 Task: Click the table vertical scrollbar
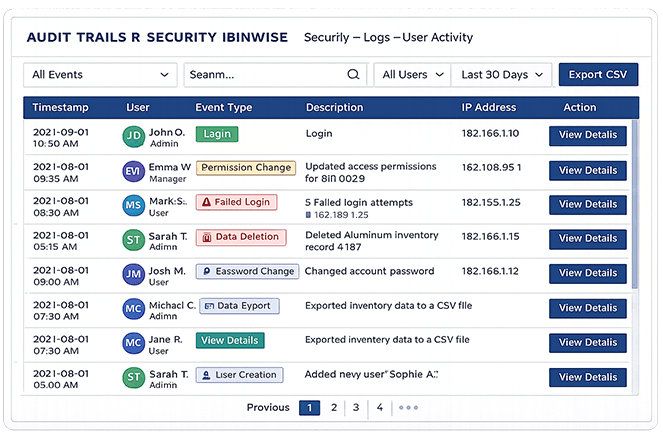click(635, 204)
